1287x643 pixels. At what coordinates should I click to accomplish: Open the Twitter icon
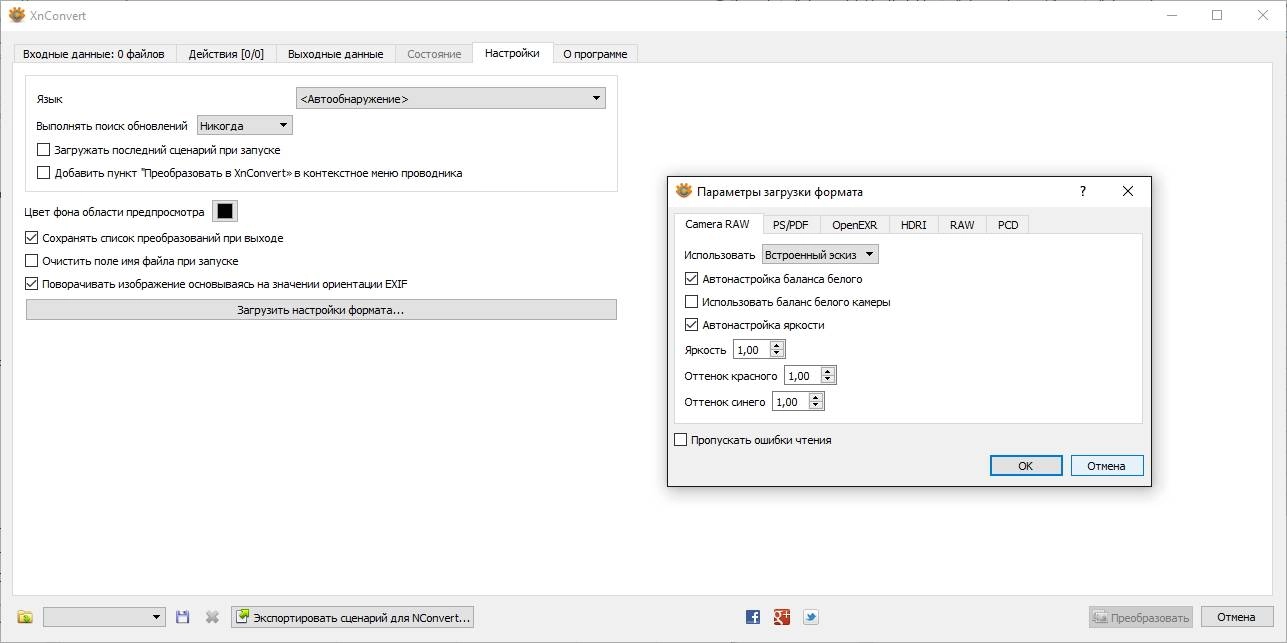[811, 617]
